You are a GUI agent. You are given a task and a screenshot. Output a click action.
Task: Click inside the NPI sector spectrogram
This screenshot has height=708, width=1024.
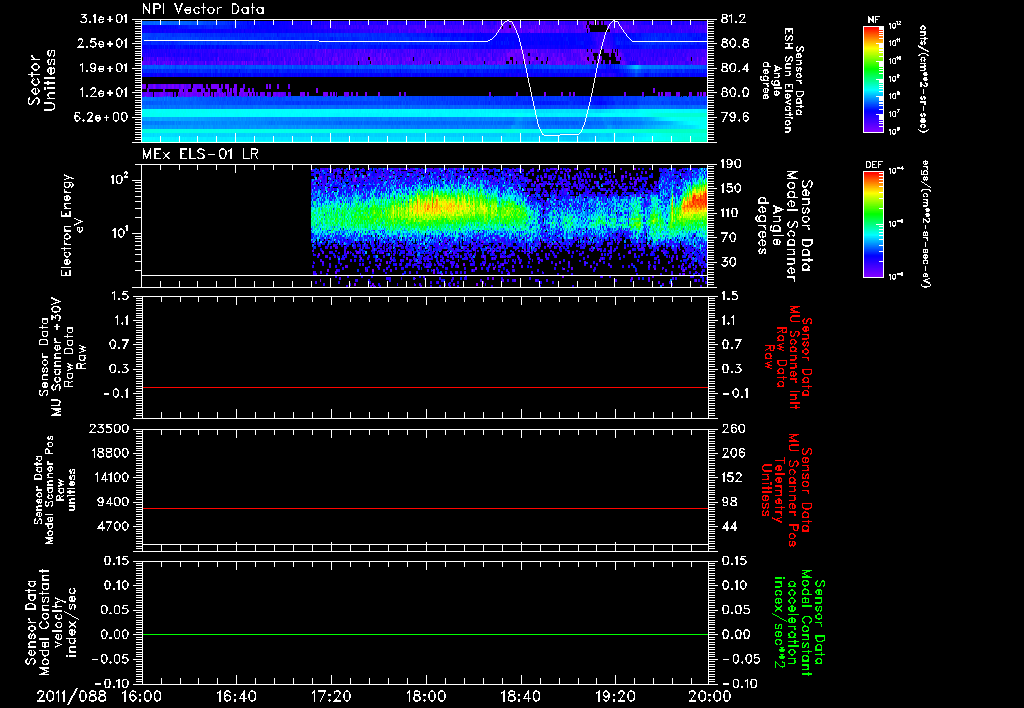(424, 80)
